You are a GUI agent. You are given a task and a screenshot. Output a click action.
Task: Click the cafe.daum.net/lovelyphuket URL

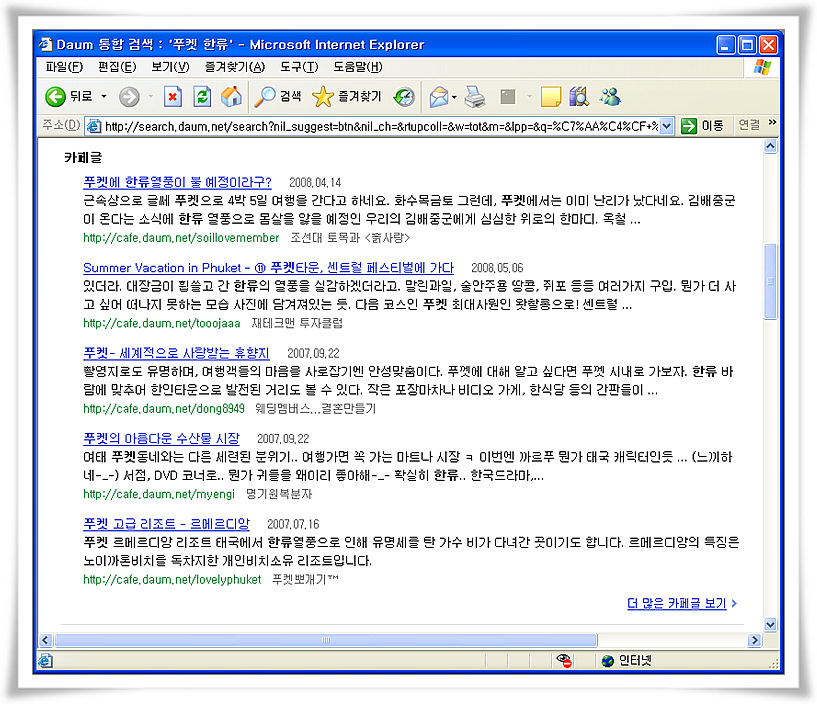pyautogui.click(x=172, y=580)
